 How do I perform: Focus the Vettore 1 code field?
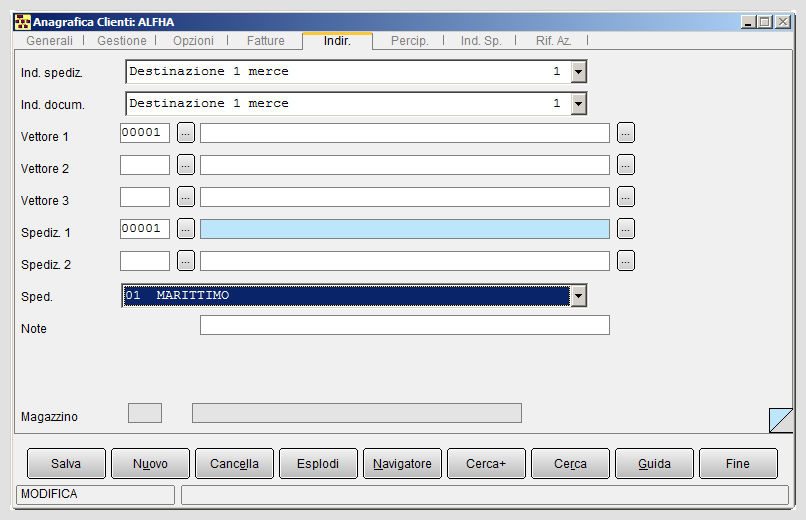pyautogui.click(x=145, y=133)
